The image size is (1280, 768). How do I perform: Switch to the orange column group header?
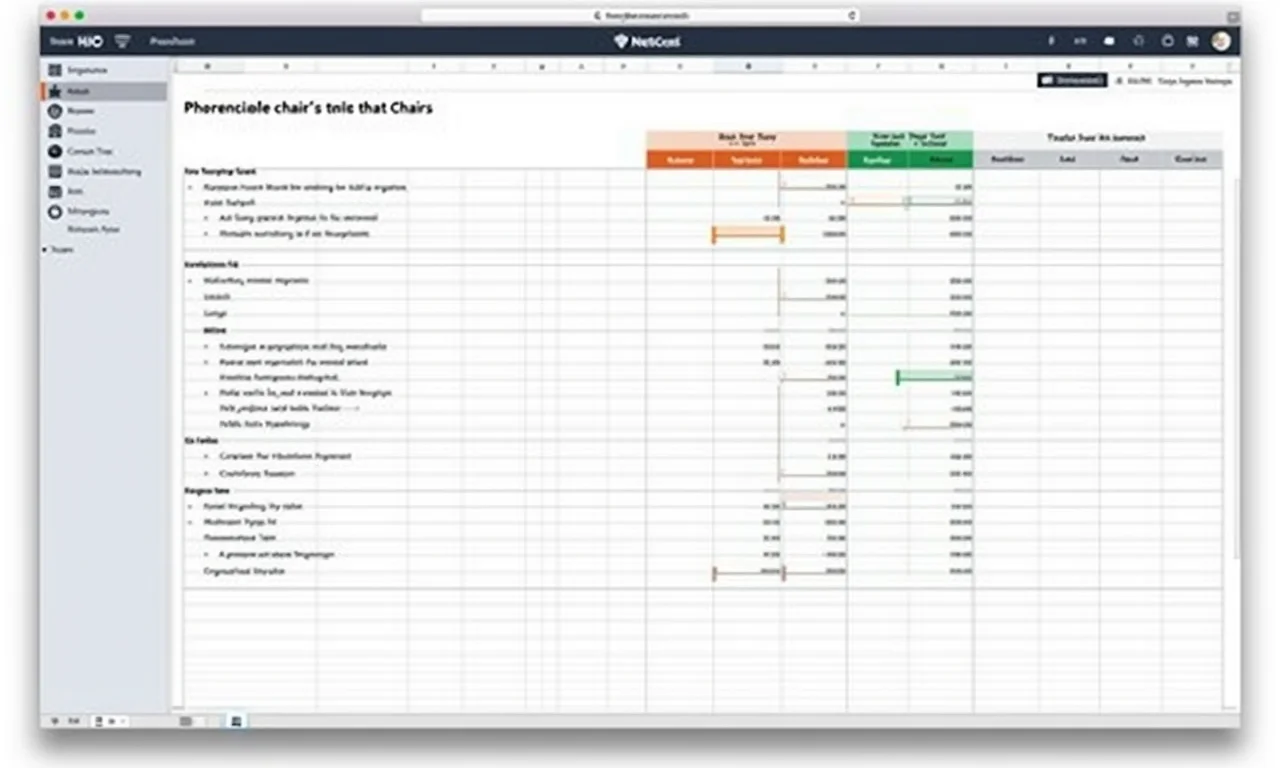(x=748, y=138)
